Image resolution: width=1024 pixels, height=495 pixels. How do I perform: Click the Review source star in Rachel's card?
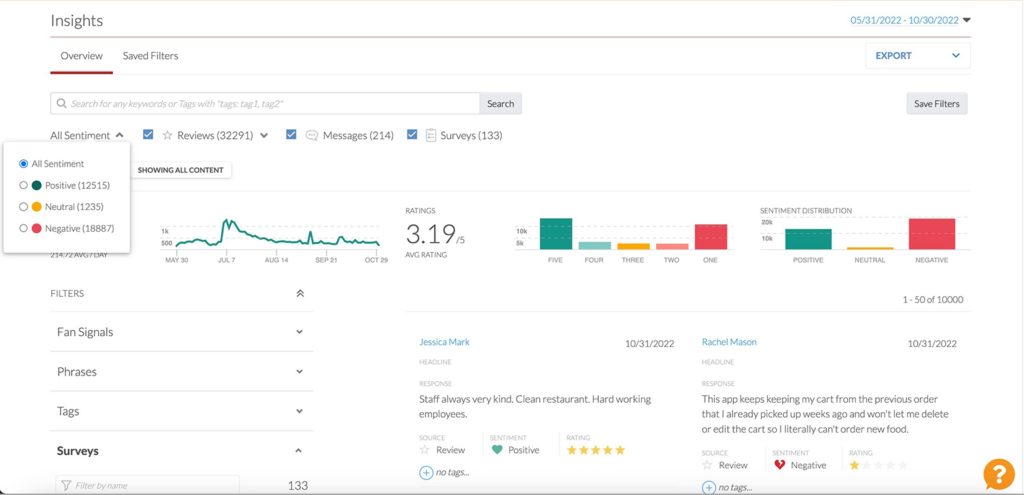(x=707, y=465)
